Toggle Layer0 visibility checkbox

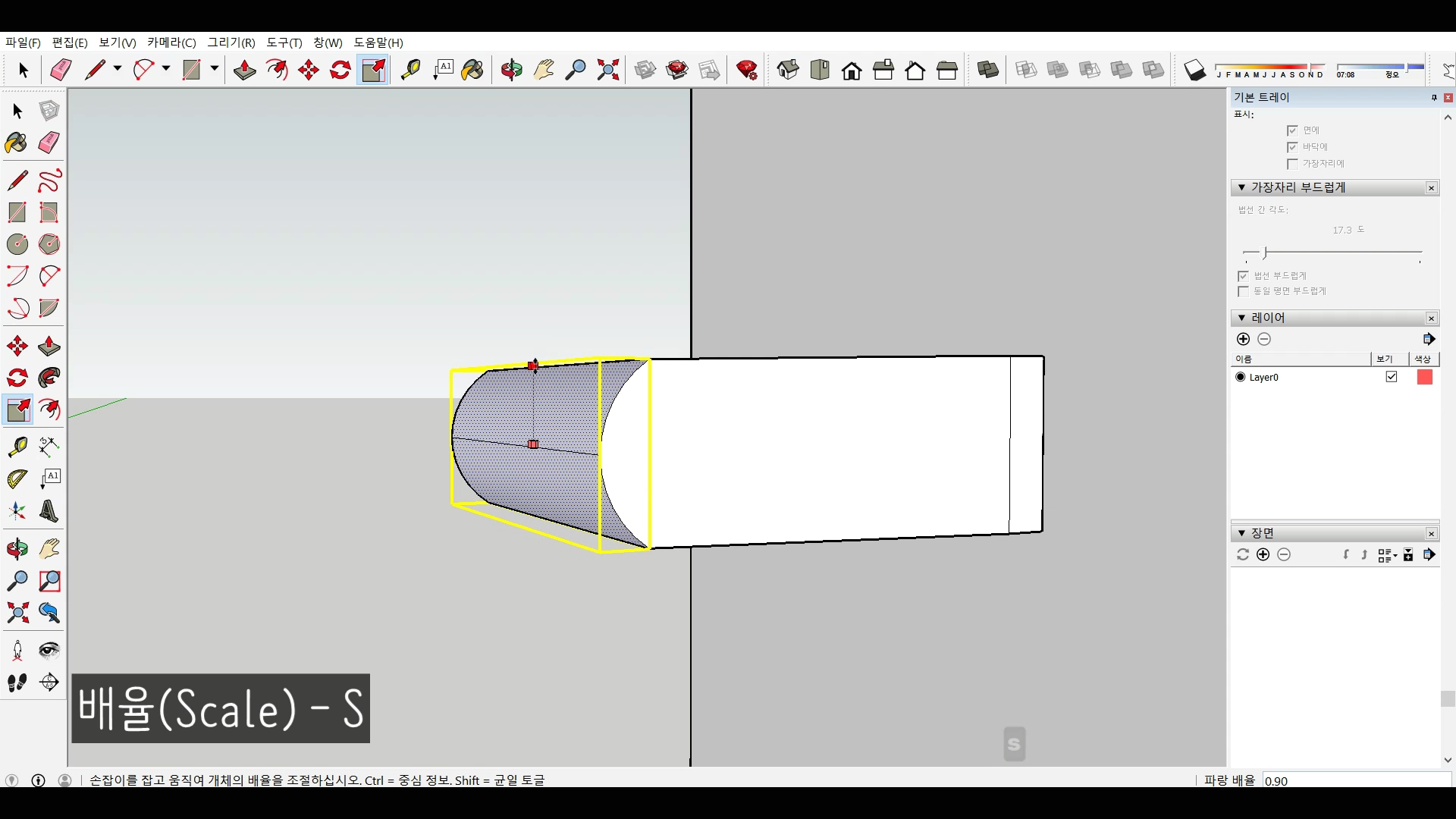1392,377
